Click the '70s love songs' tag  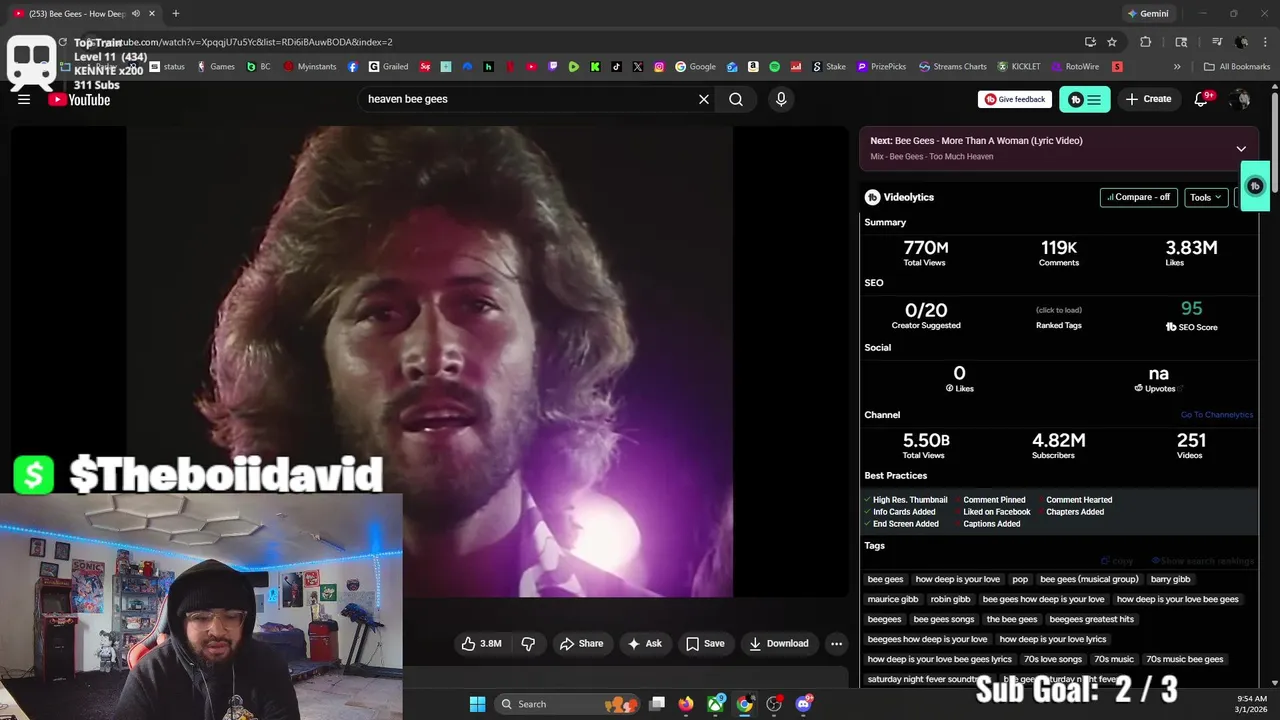1053,659
